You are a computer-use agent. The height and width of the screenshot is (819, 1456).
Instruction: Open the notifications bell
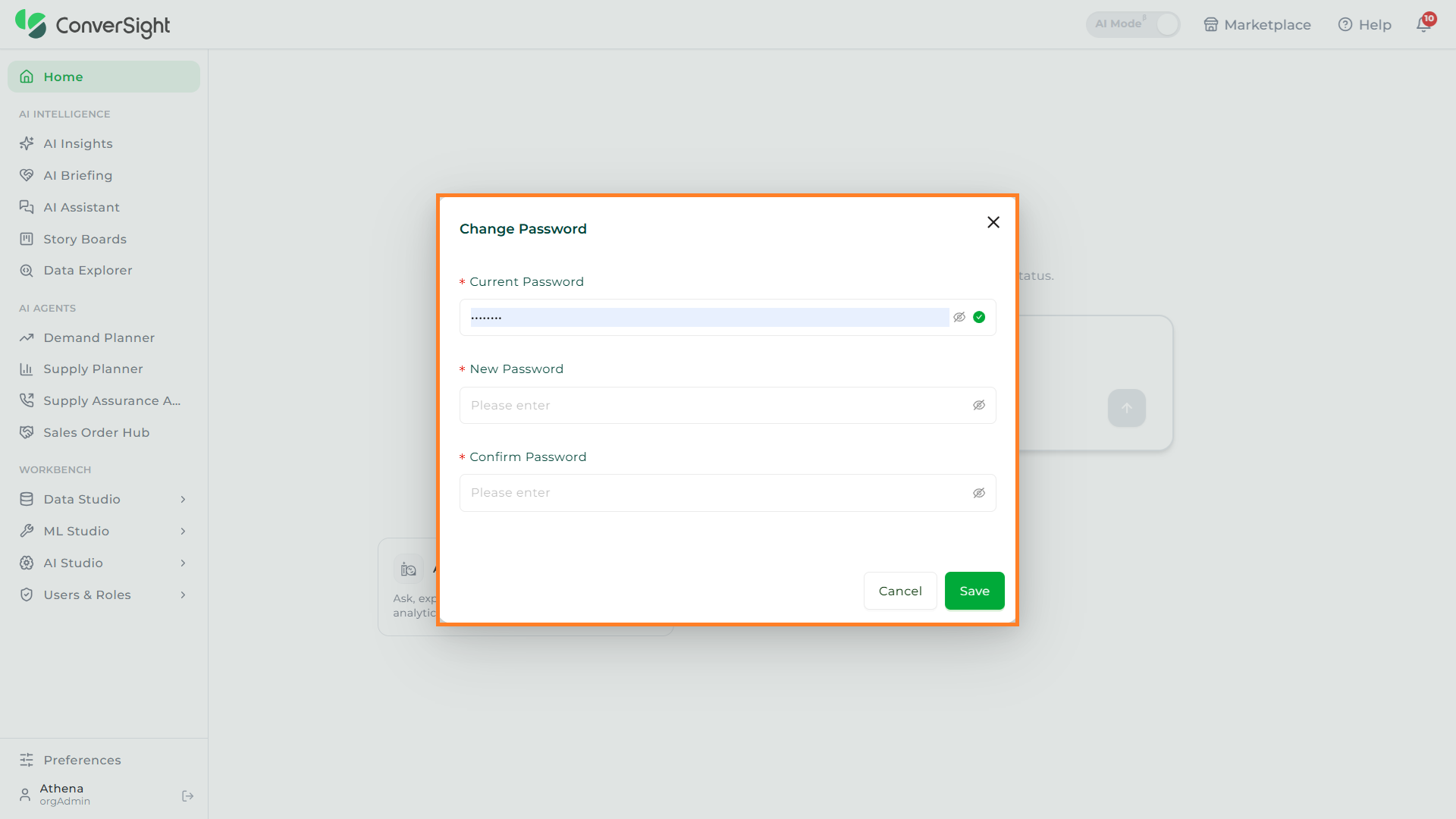(x=1424, y=24)
